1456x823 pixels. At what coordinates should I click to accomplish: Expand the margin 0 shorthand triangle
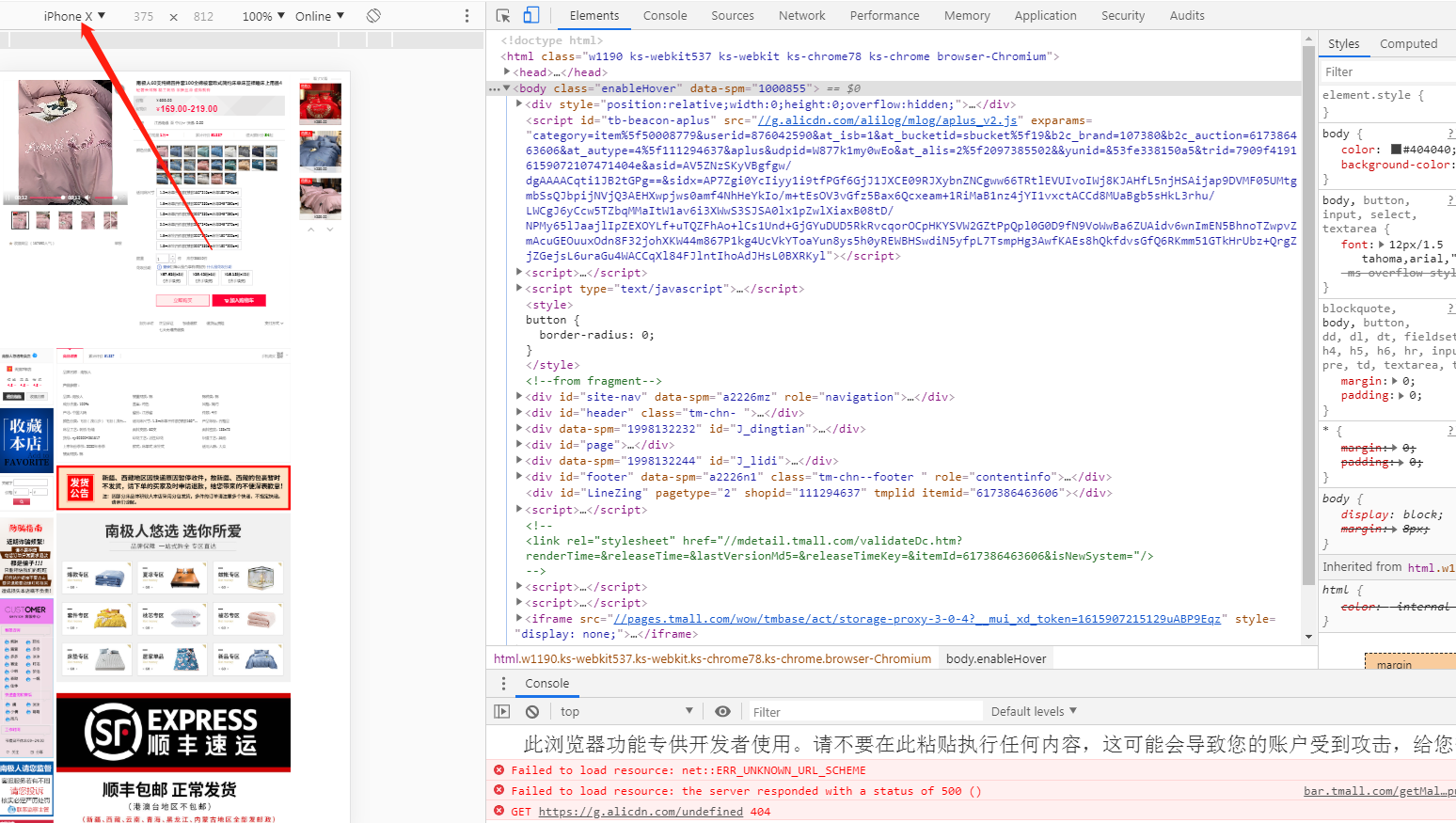click(x=1396, y=382)
